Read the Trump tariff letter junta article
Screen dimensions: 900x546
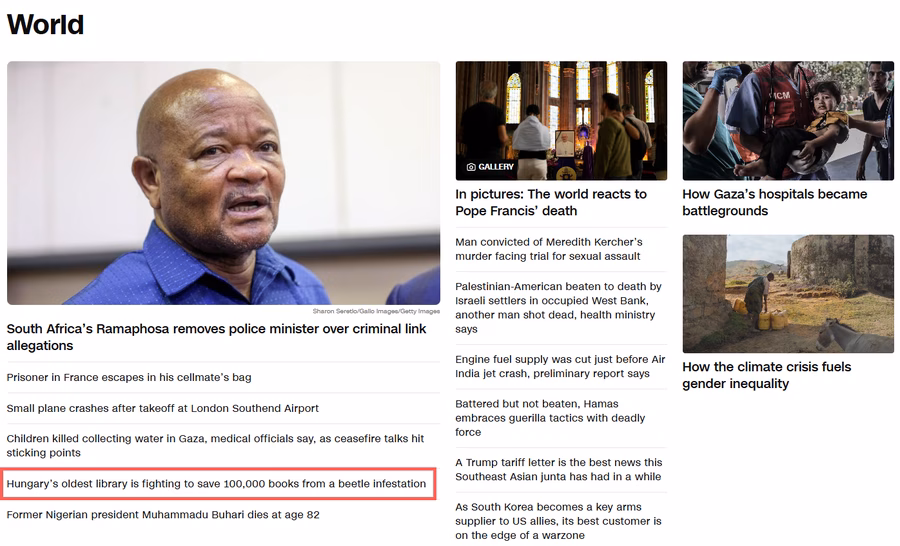click(x=558, y=470)
